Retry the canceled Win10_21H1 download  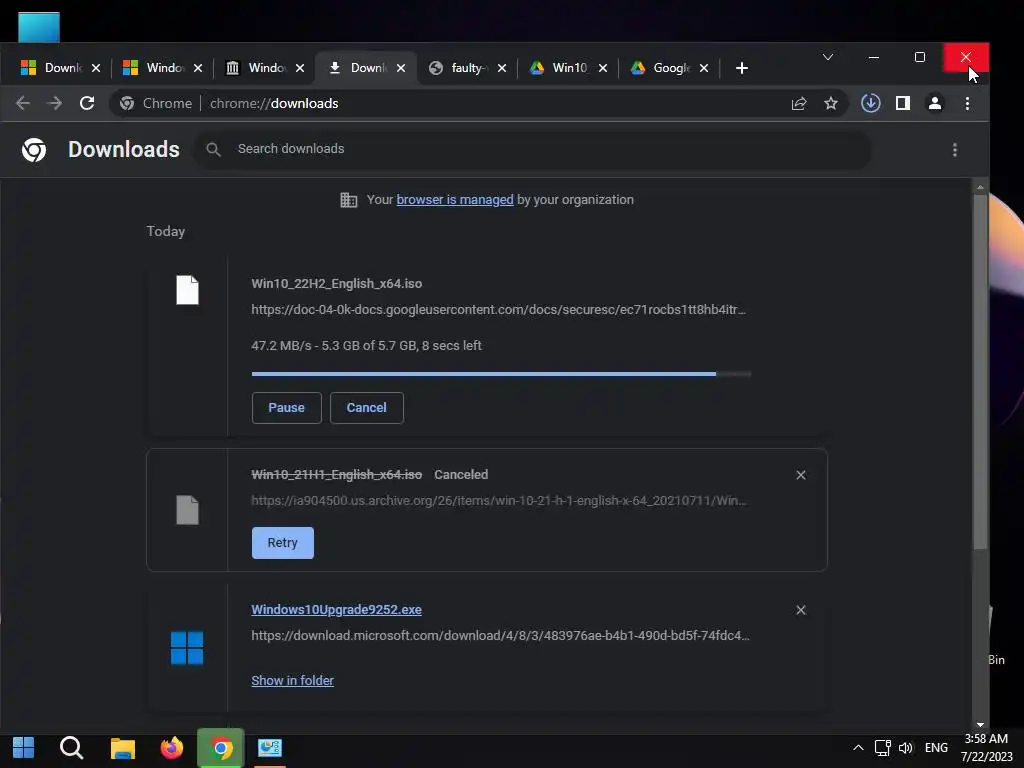(283, 543)
